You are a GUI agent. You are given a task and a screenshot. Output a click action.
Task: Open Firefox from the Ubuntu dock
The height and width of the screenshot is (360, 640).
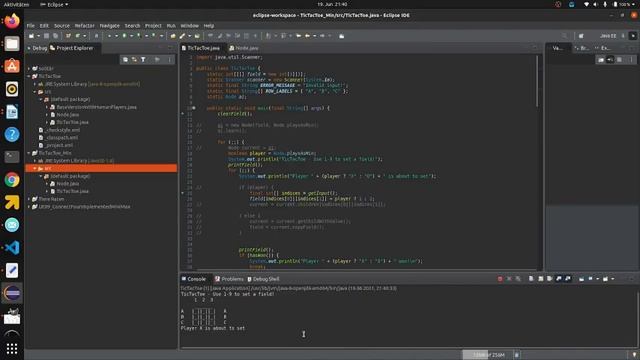(x=12, y=20)
